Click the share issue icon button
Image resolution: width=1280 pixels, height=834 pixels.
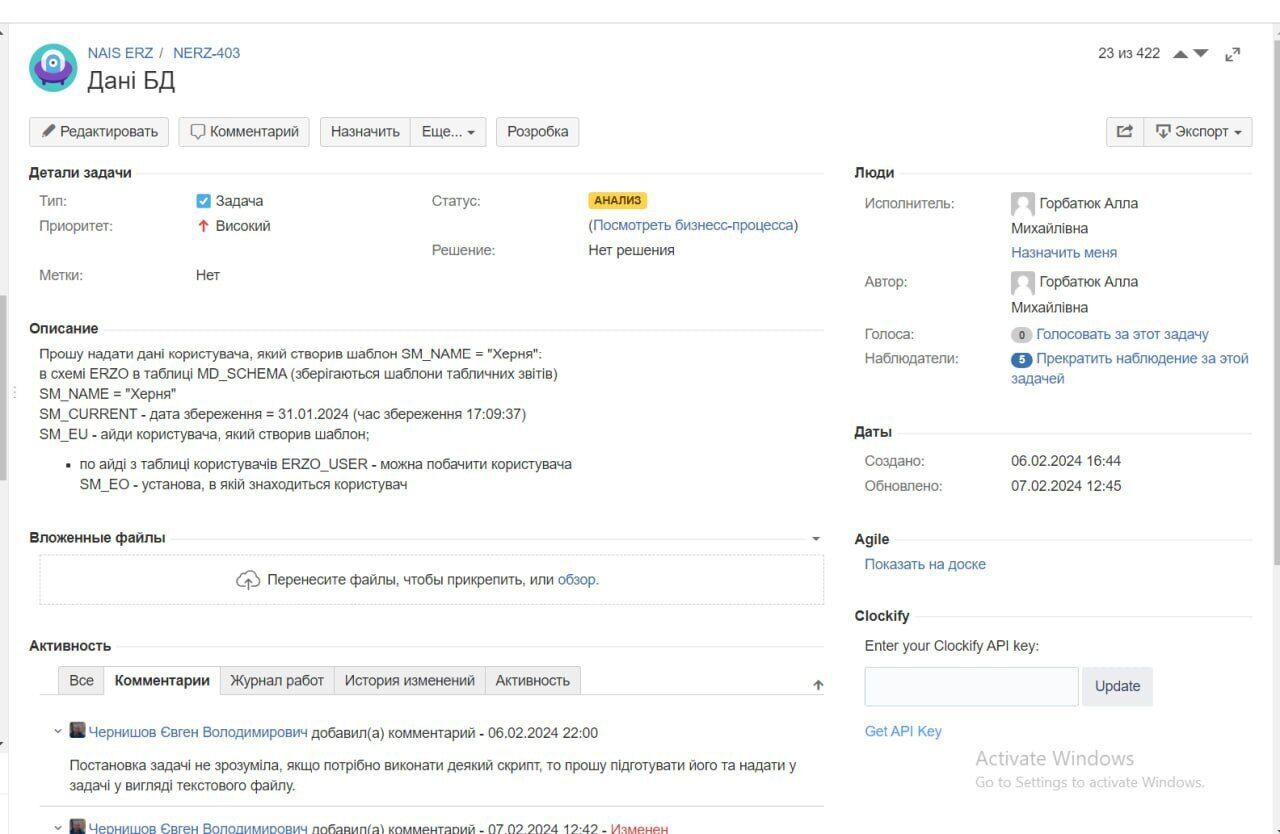(x=1124, y=131)
